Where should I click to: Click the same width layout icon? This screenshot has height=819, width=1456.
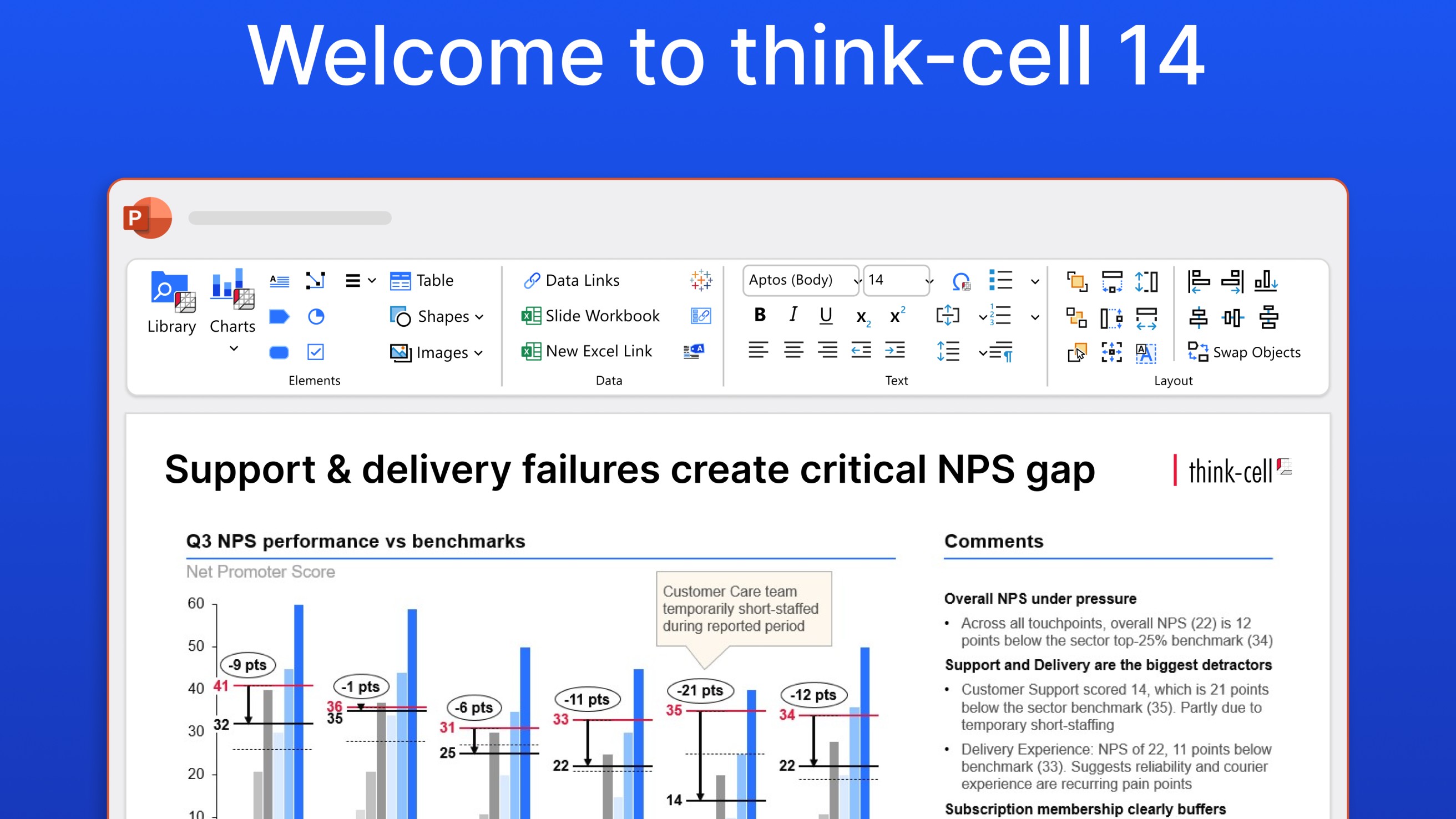tap(1112, 281)
